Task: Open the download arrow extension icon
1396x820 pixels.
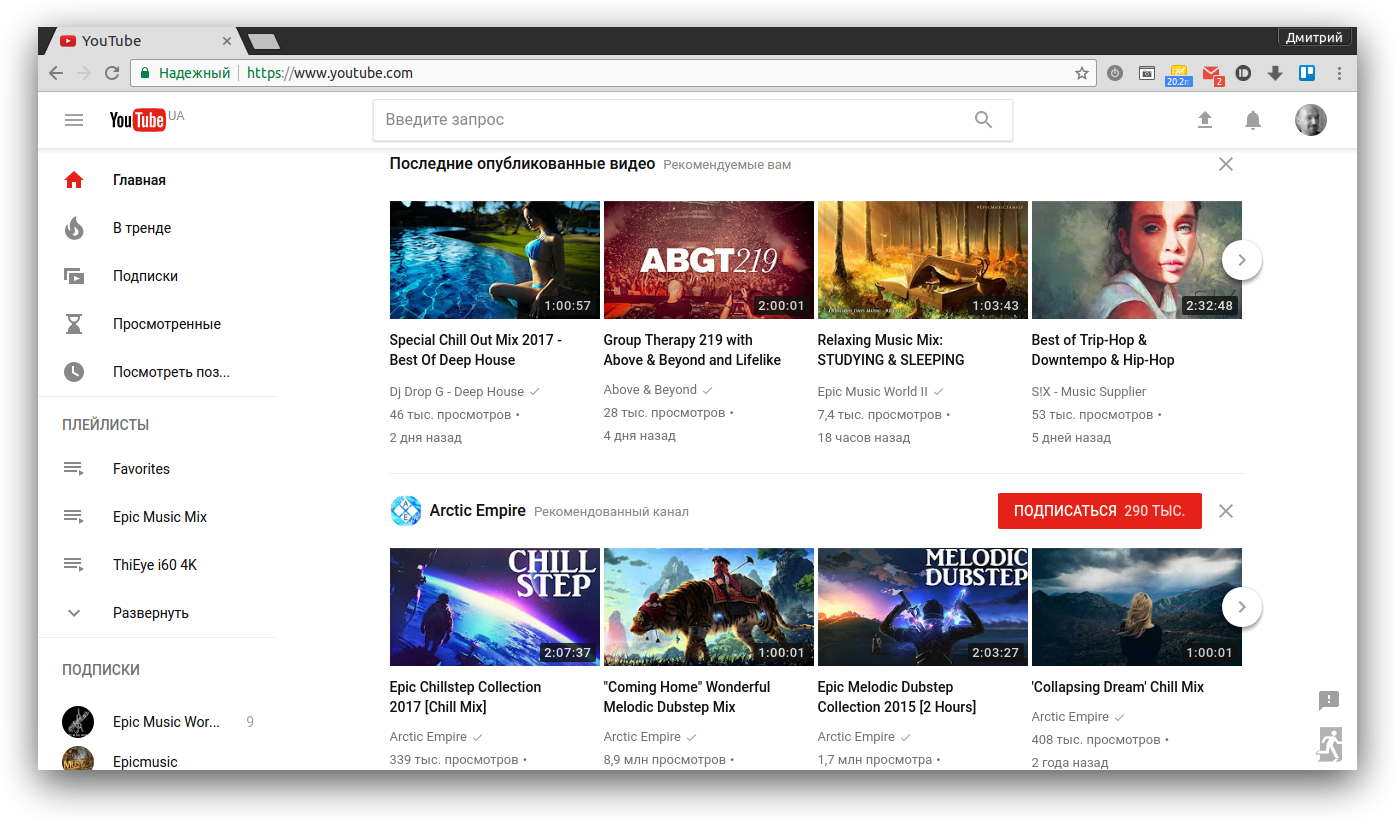Action: [1275, 73]
